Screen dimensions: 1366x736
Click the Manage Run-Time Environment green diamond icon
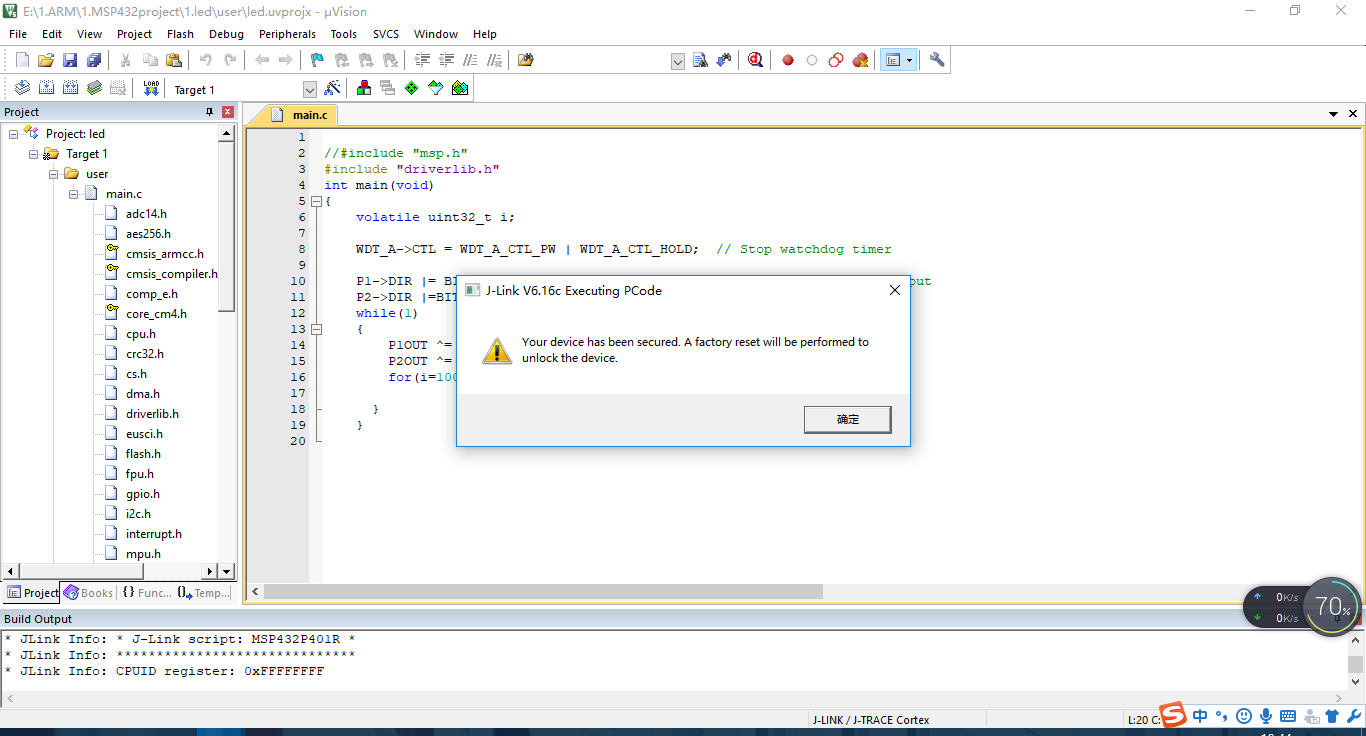412,88
